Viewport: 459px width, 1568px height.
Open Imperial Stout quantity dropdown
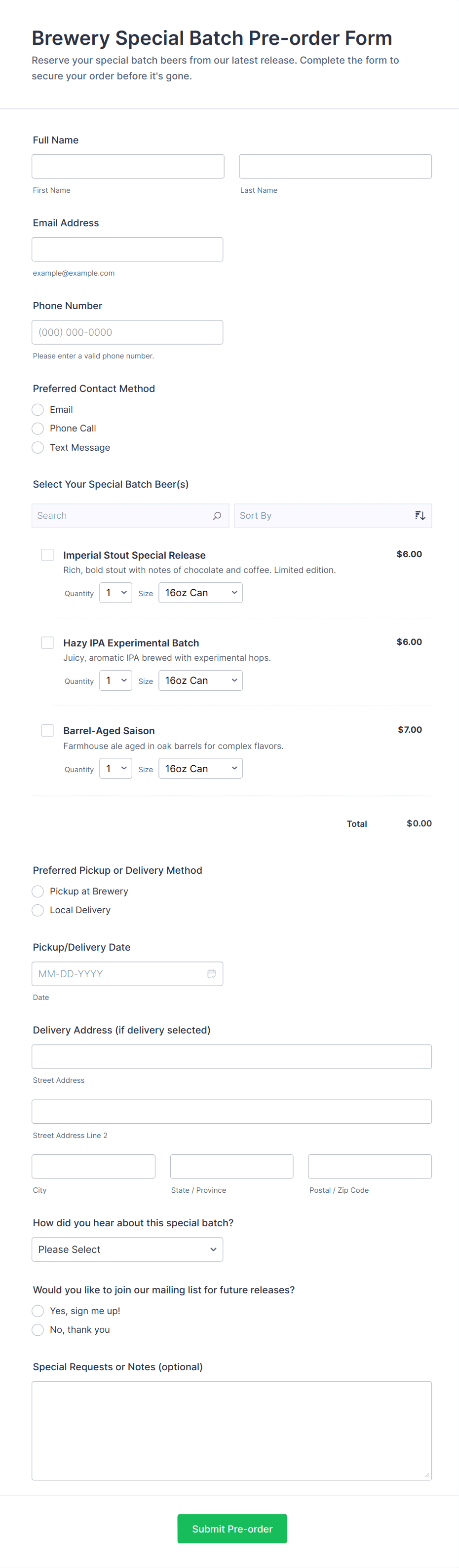point(116,593)
